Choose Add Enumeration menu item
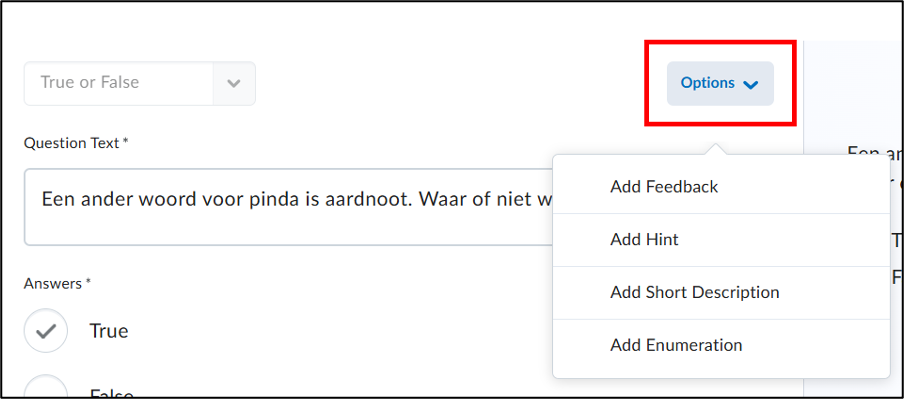 pos(676,346)
